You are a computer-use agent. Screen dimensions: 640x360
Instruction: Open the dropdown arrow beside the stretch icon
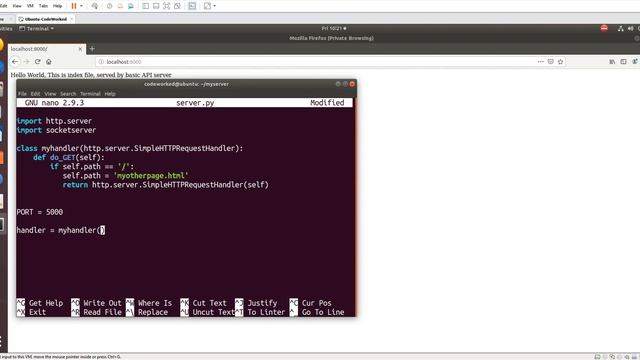click(215, 6)
